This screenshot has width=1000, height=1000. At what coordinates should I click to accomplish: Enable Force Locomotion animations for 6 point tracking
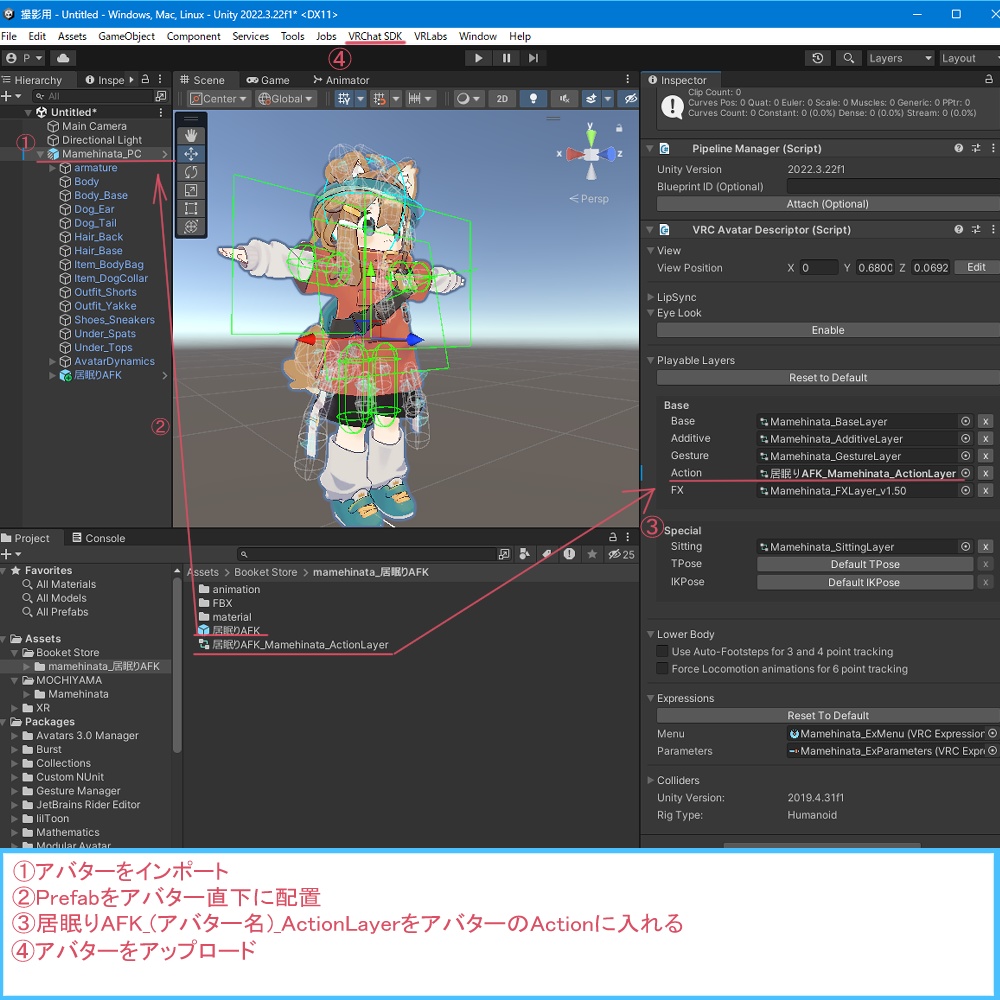pyautogui.click(x=662, y=668)
